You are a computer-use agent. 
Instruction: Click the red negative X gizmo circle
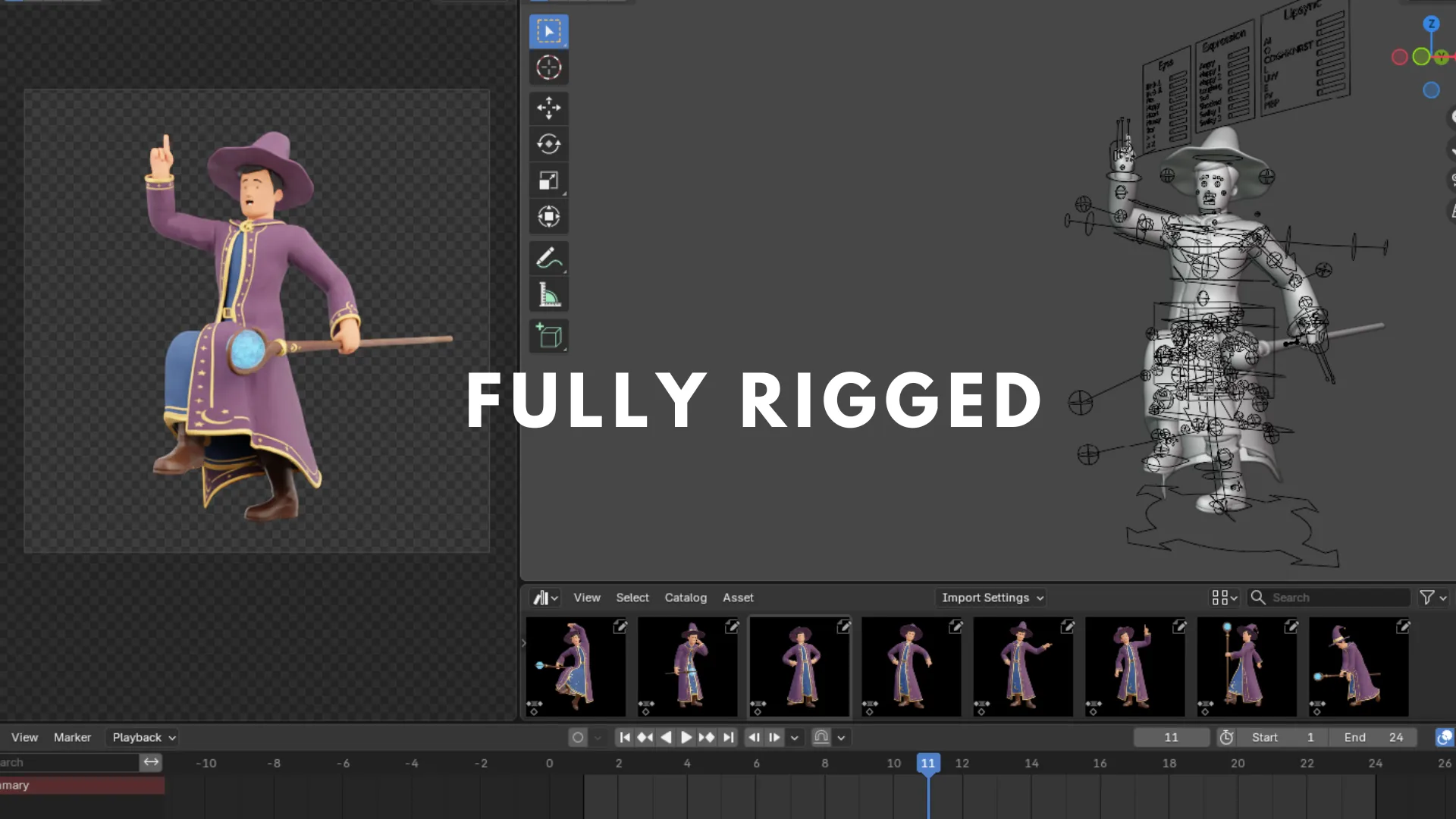[1400, 57]
